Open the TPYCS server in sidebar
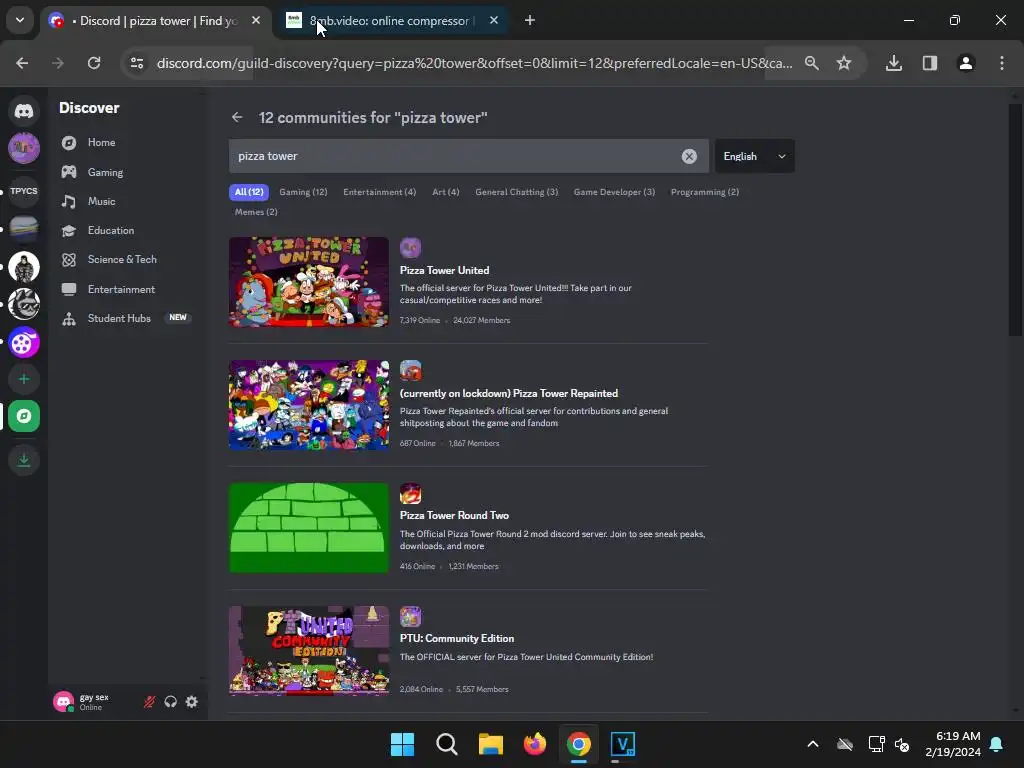This screenshot has height=768, width=1024. click(x=24, y=191)
